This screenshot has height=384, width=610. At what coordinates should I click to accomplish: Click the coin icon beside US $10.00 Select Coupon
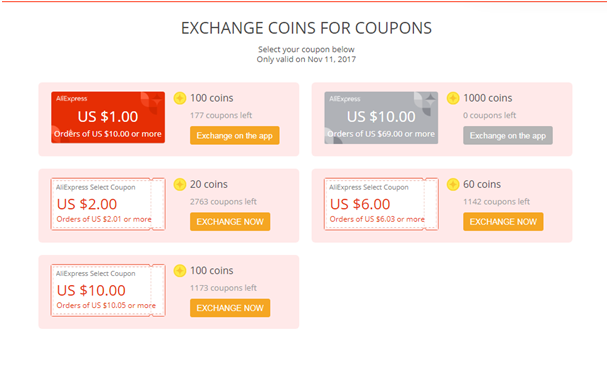tap(180, 271)
